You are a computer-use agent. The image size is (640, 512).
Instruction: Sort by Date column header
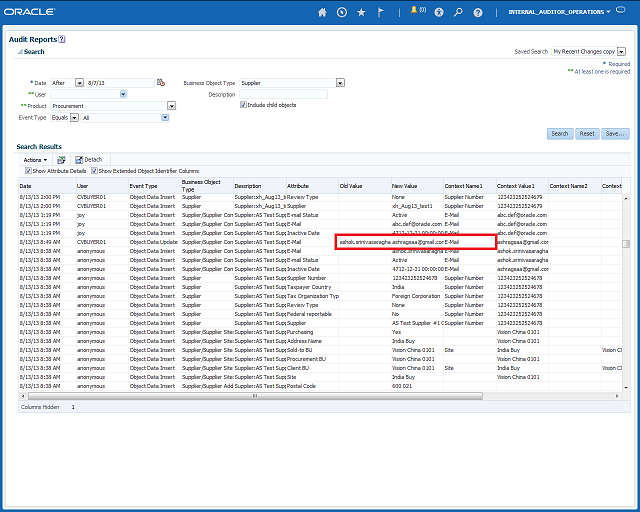coord(47,186)
